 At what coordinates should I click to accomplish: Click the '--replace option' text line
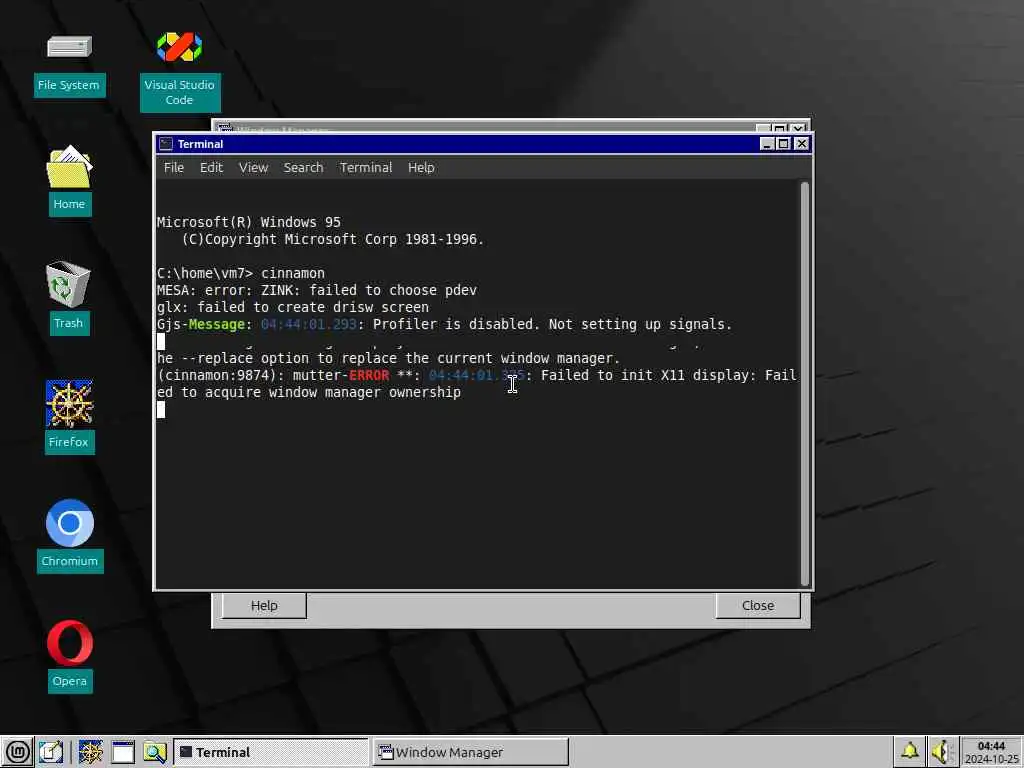coord(388,358)
